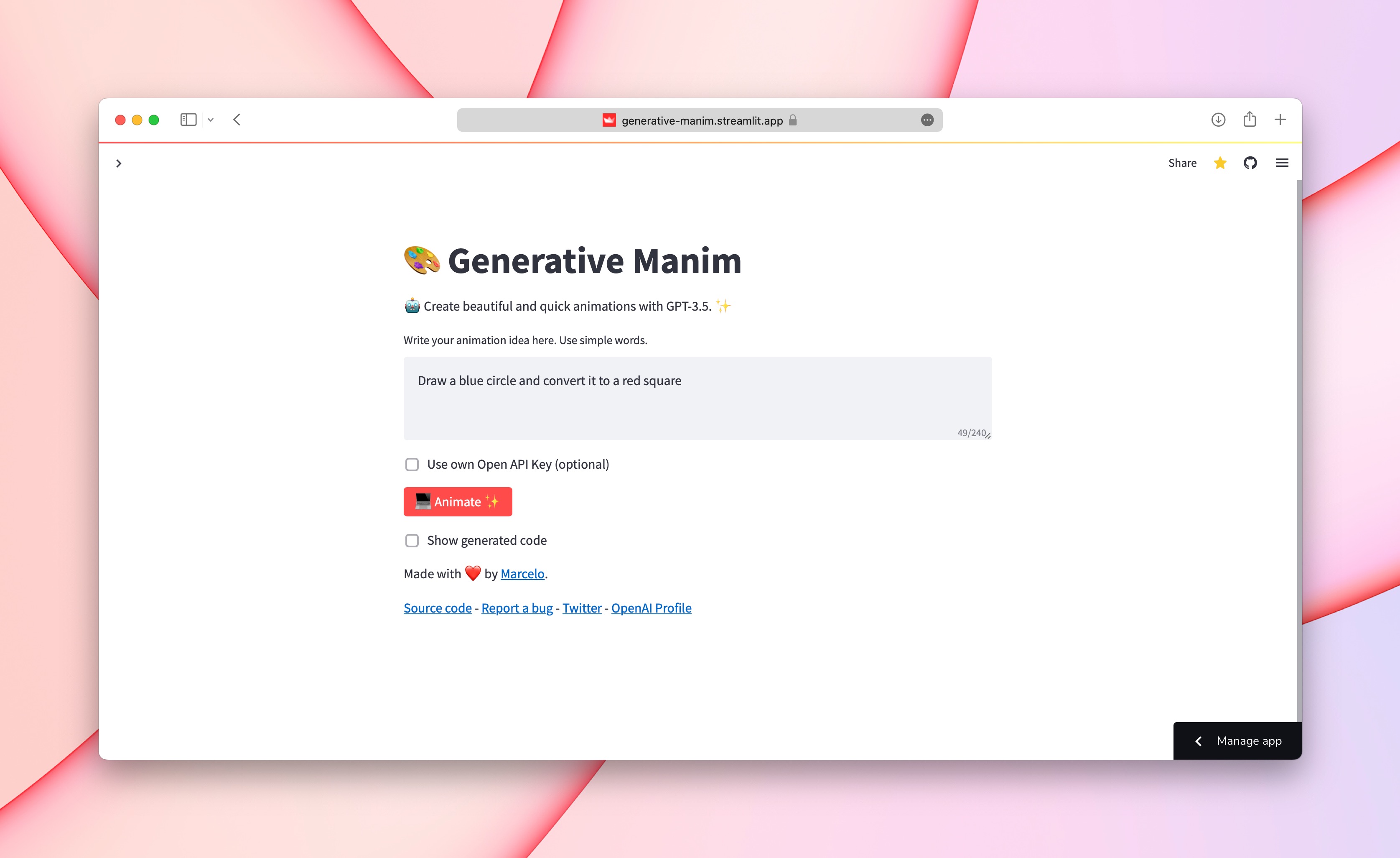
Task: Open the hamburger main menu
Action: [x=1282, y=163]
